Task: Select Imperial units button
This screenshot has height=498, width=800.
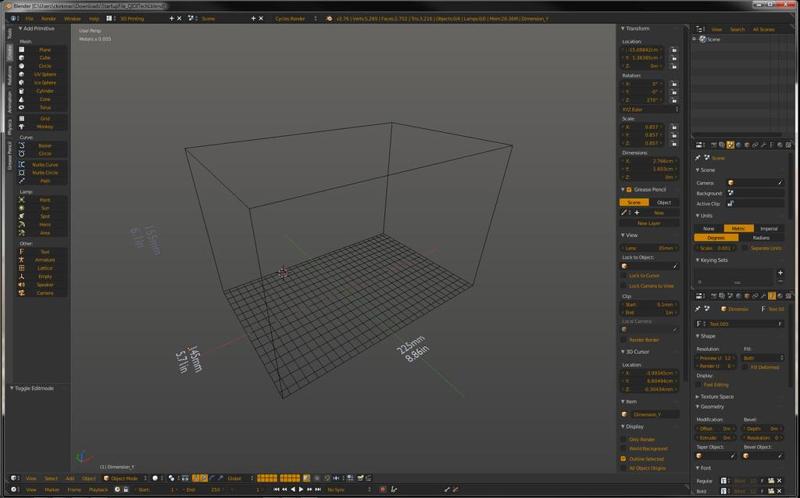Action: [x=768, y=228]
